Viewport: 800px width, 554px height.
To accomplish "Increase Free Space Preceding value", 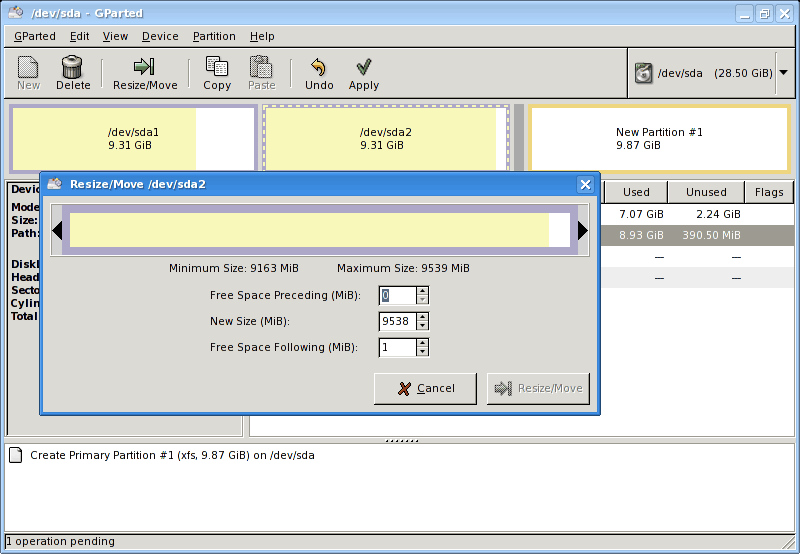I will tap(423, 291).
